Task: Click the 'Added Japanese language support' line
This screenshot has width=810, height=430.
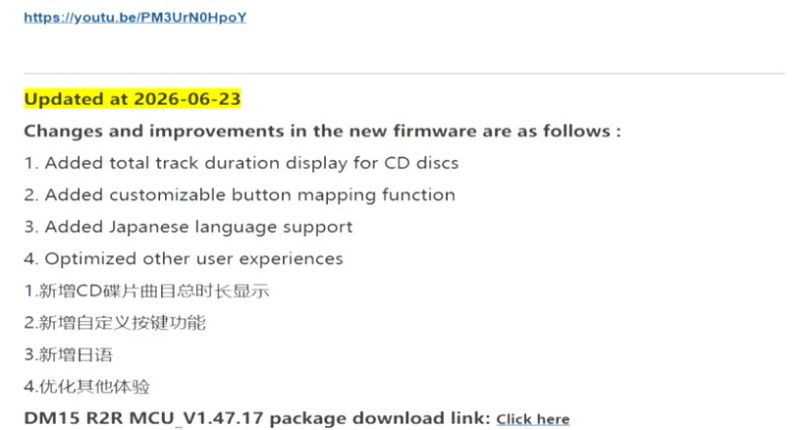Action: tap(188, 227)
